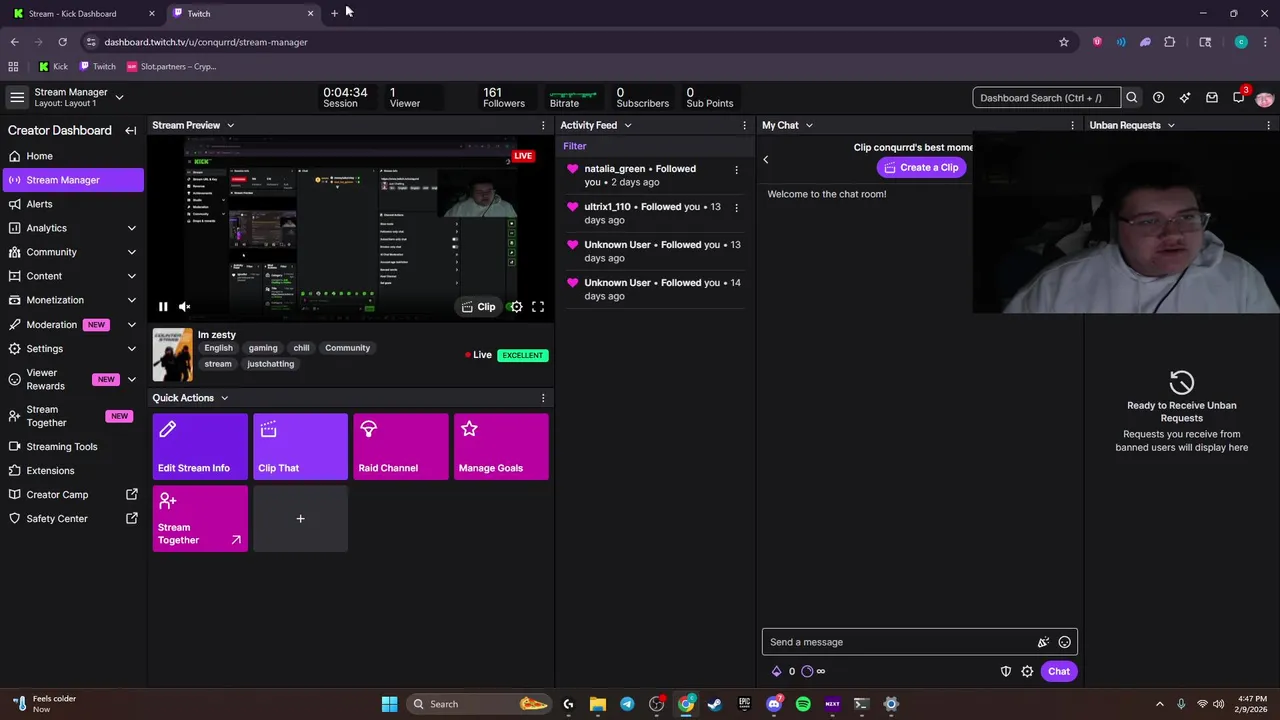Open Spotify from the Windows taskbar

point(803,704)
